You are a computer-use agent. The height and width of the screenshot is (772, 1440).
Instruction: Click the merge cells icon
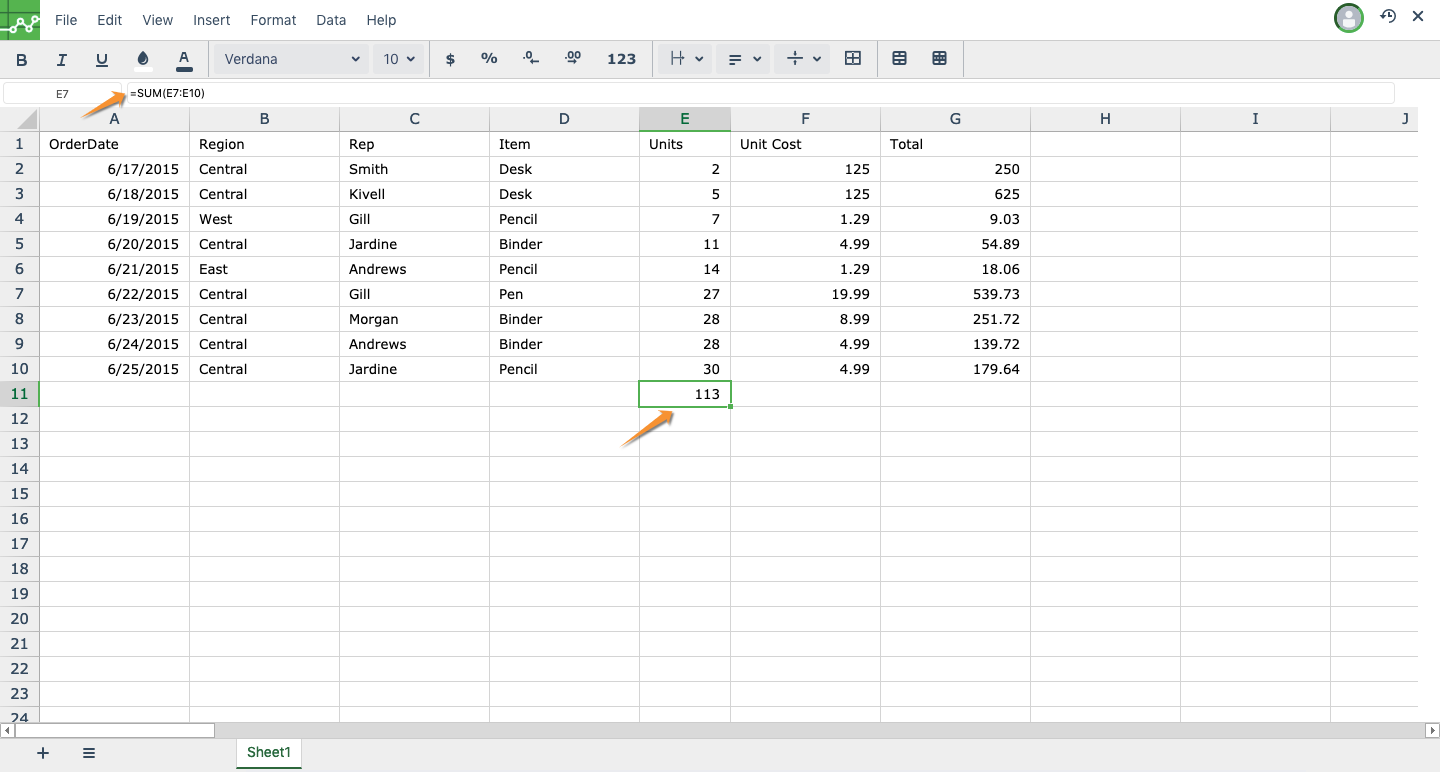(x=899, y=59)
